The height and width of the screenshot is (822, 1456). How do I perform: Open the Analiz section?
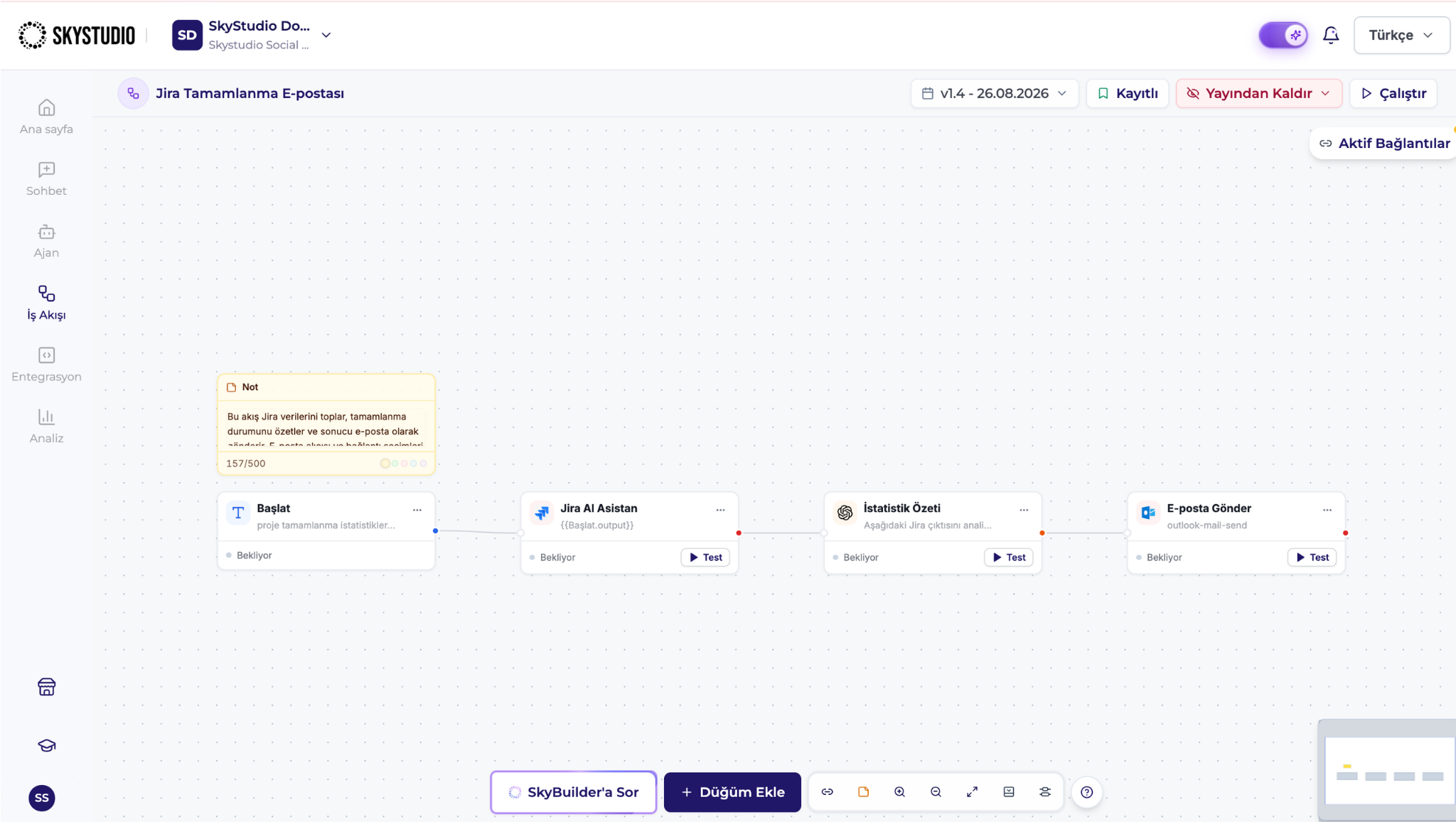coord(46,426)
